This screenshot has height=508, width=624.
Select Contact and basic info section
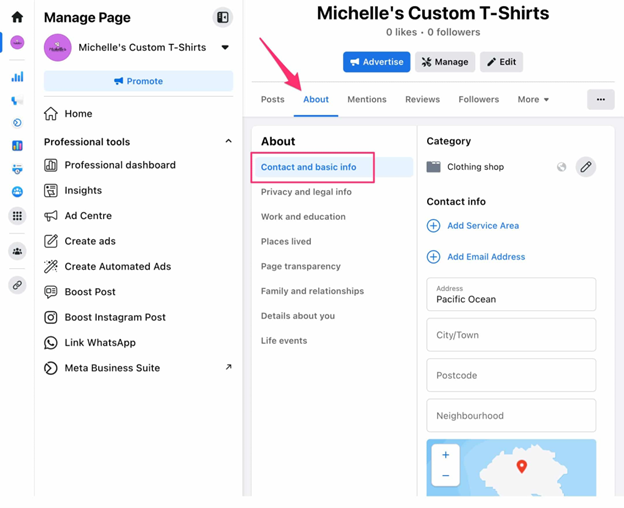333,167
